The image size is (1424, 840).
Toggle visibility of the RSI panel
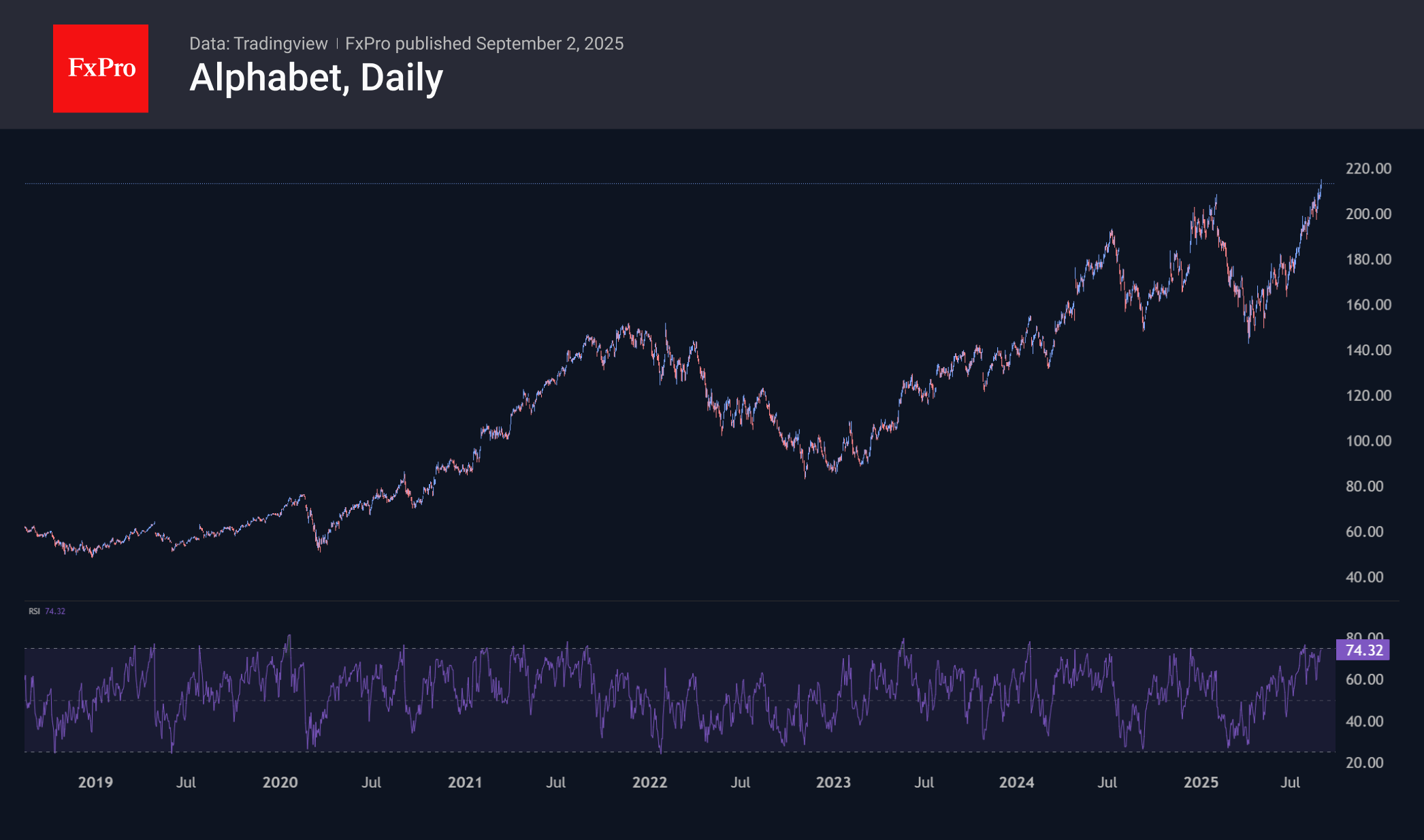(33, 611)
